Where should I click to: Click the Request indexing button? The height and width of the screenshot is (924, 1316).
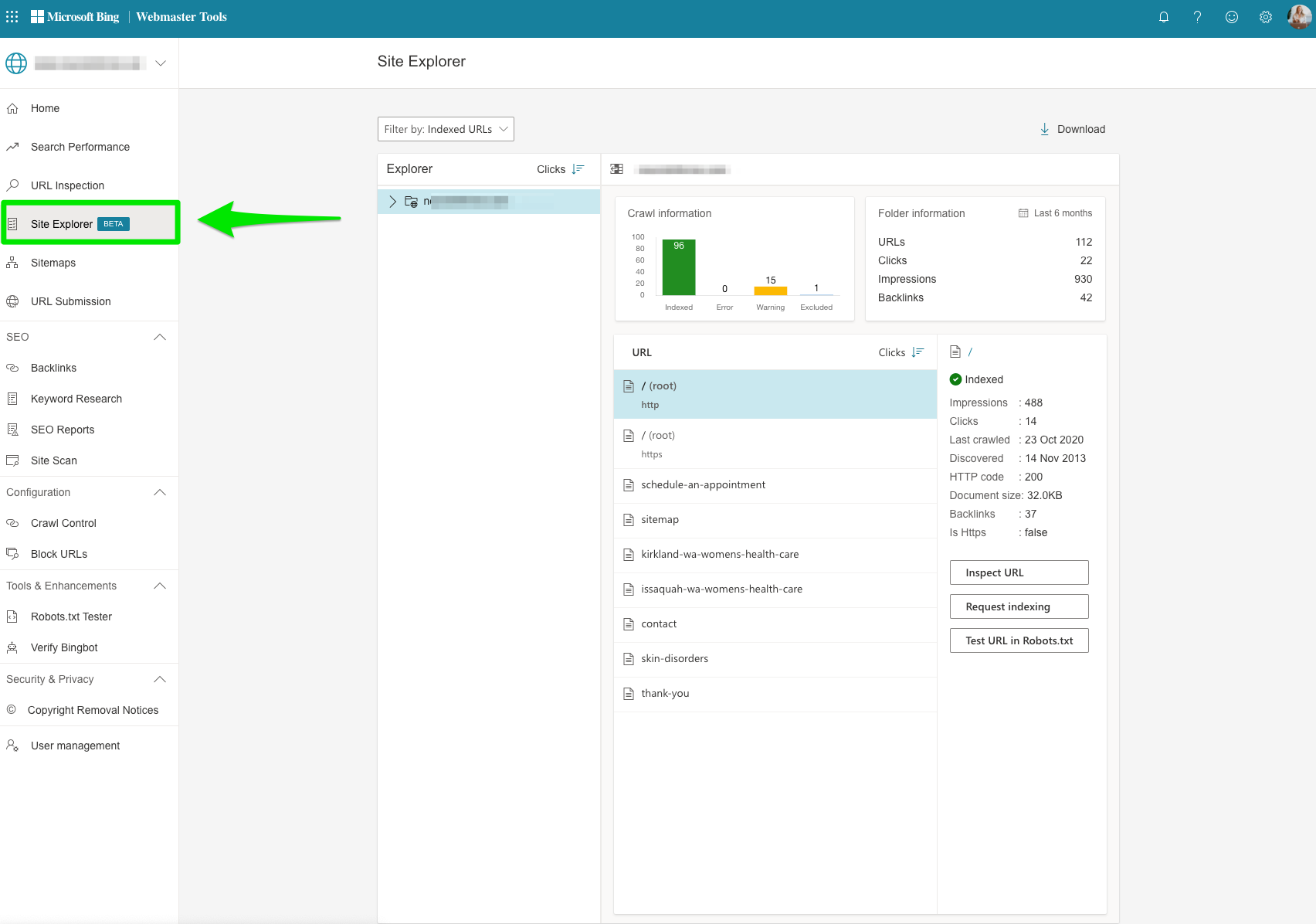point(1019,606)
